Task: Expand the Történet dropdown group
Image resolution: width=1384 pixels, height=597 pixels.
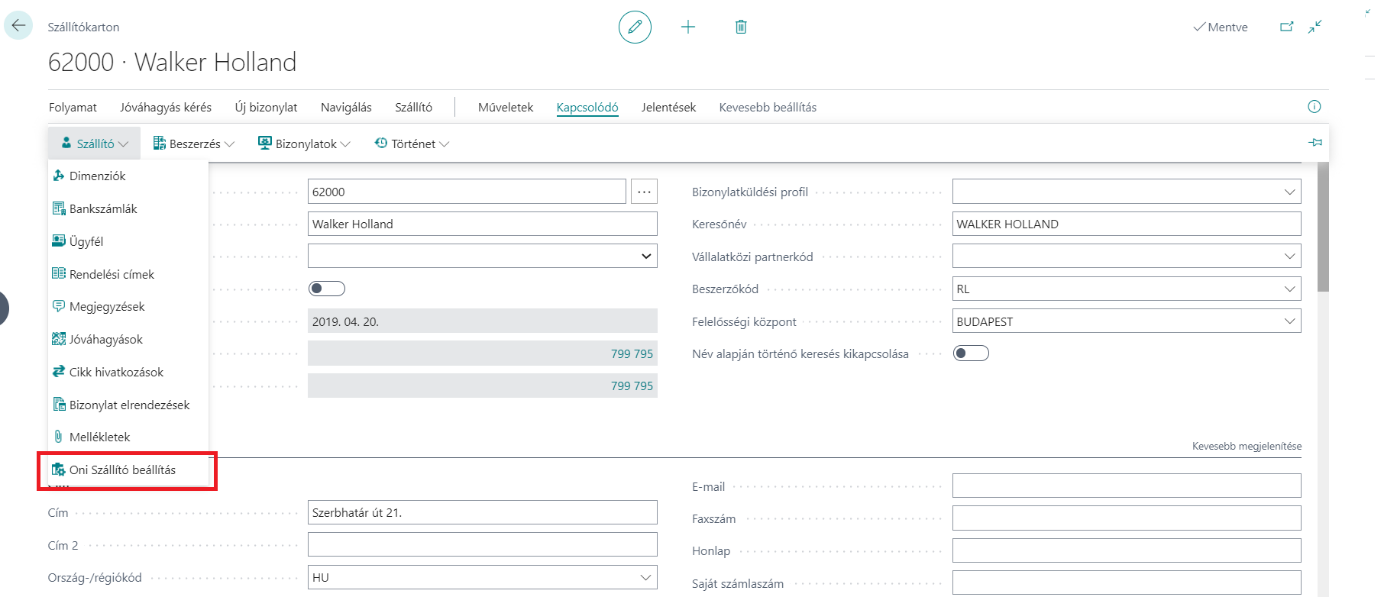Action: (411, 144)
